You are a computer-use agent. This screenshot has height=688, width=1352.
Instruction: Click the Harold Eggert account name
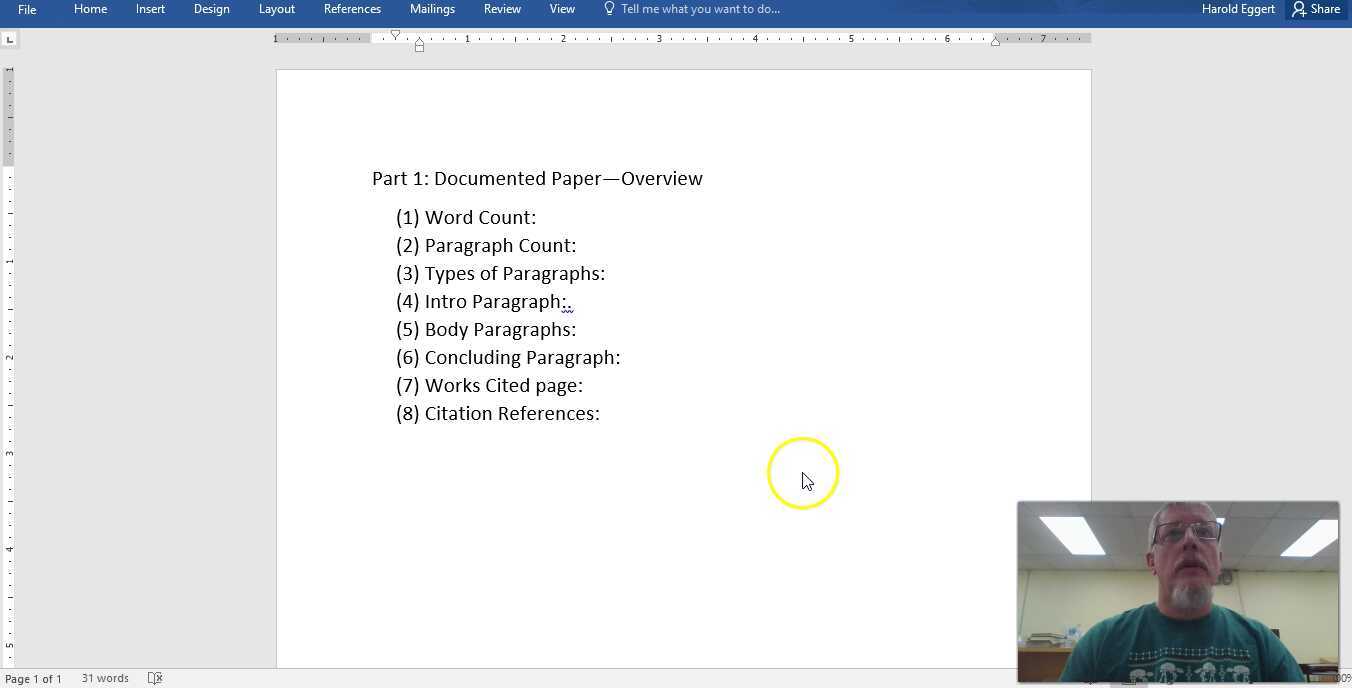coord(1237,9)
